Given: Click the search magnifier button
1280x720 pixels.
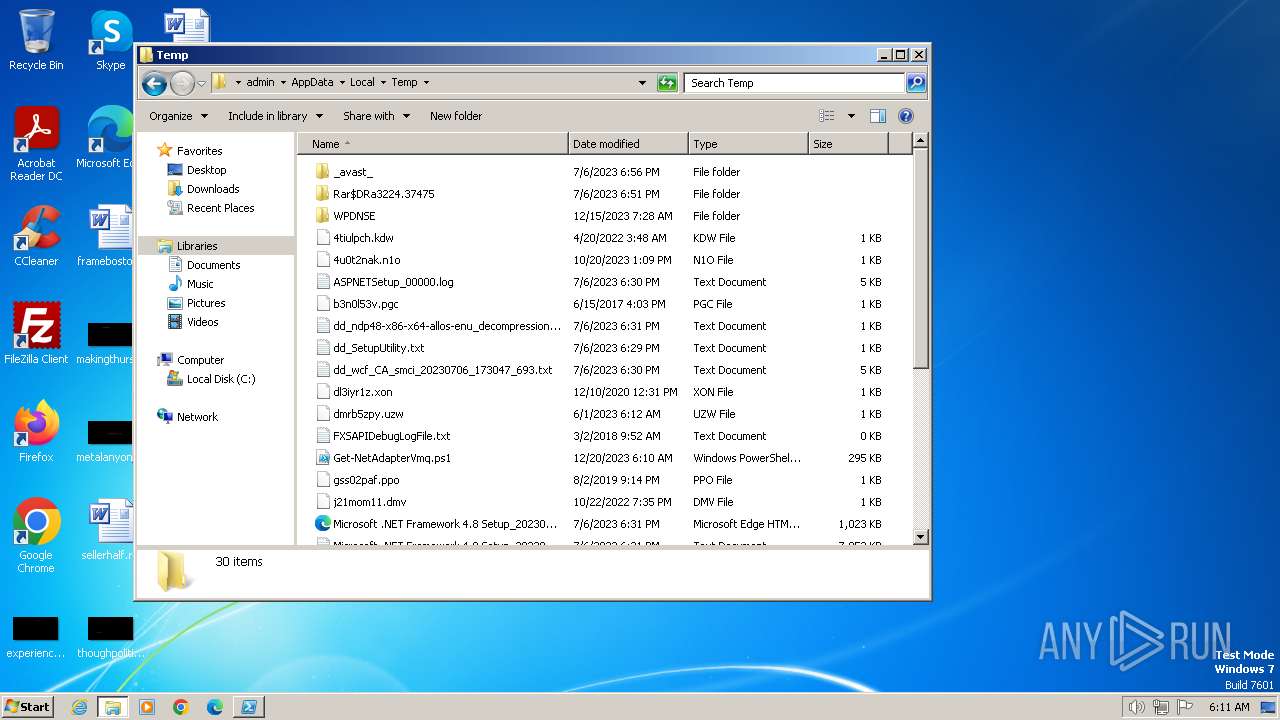Looking at the screenshot, I should click(x=916, y=83).
